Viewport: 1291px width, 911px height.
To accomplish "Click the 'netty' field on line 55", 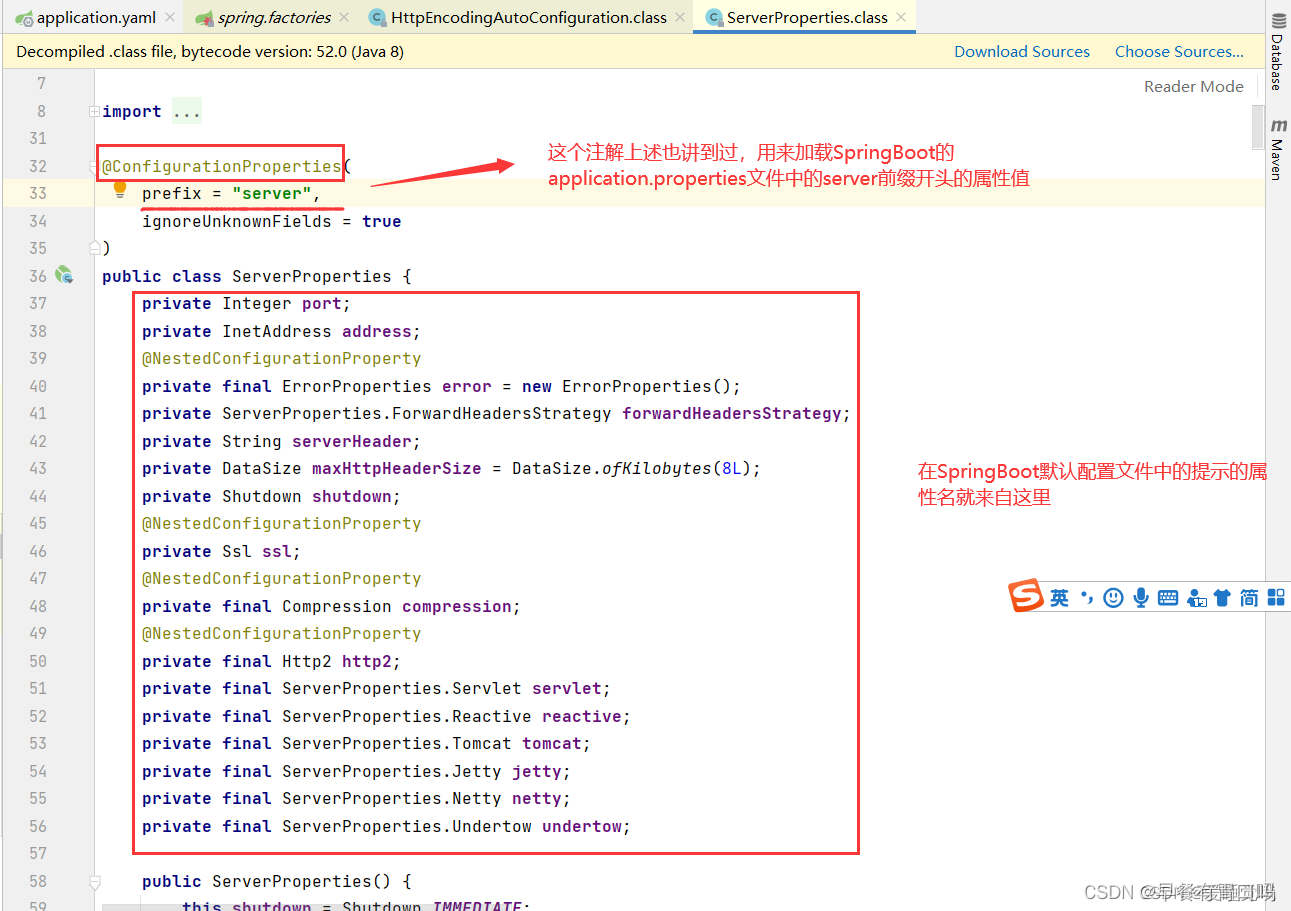I will (x=536, y=798).
